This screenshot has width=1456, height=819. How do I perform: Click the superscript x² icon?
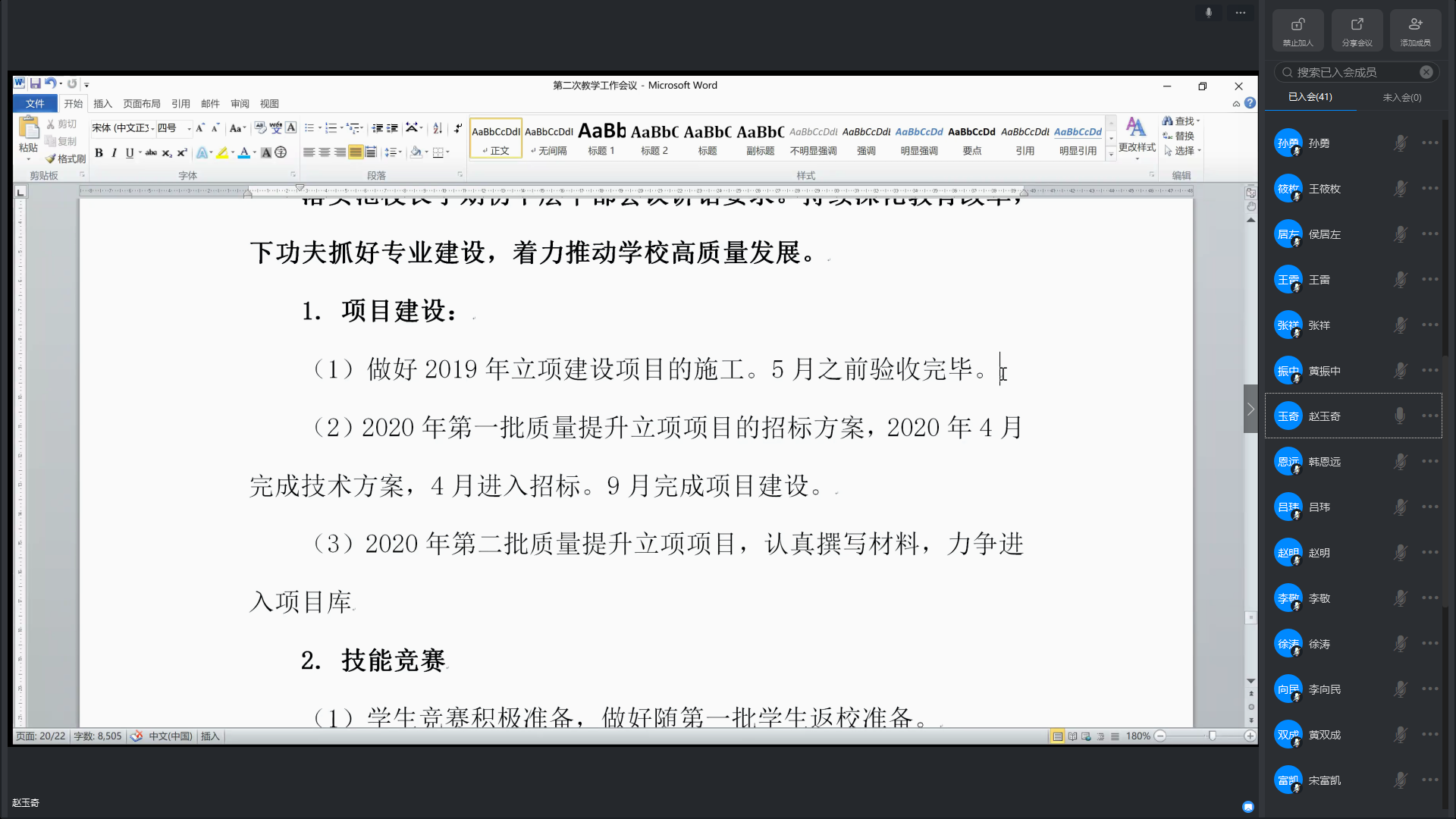click(x=182, y=152)
